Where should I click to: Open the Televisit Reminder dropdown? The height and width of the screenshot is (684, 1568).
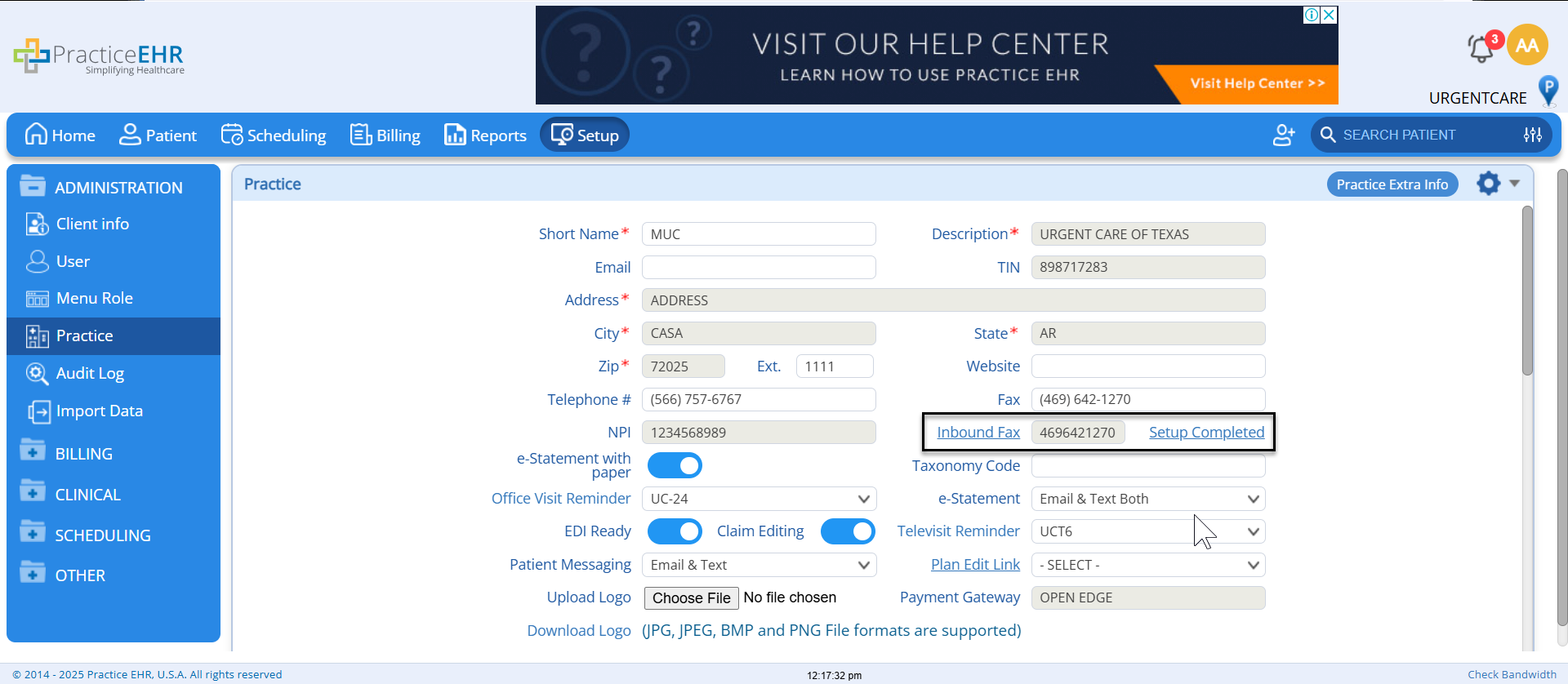[x=1148, y=531]
